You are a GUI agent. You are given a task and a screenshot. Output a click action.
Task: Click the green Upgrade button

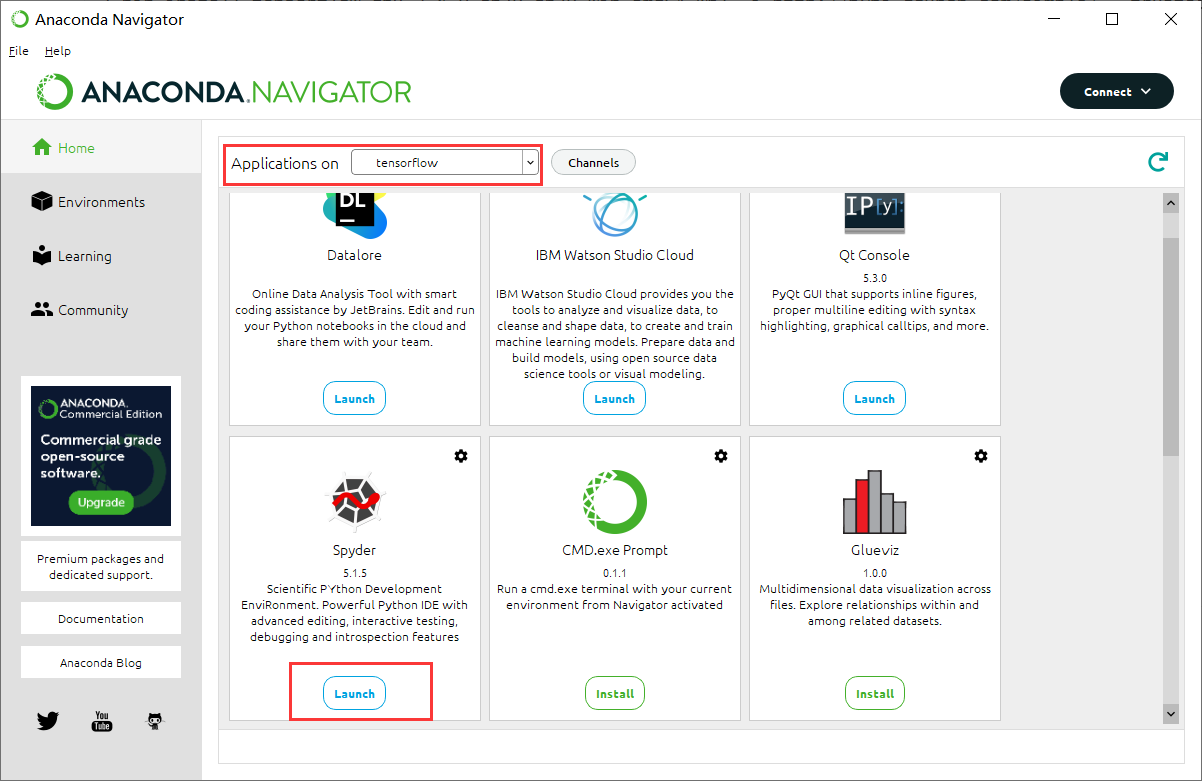pos(101,502)
